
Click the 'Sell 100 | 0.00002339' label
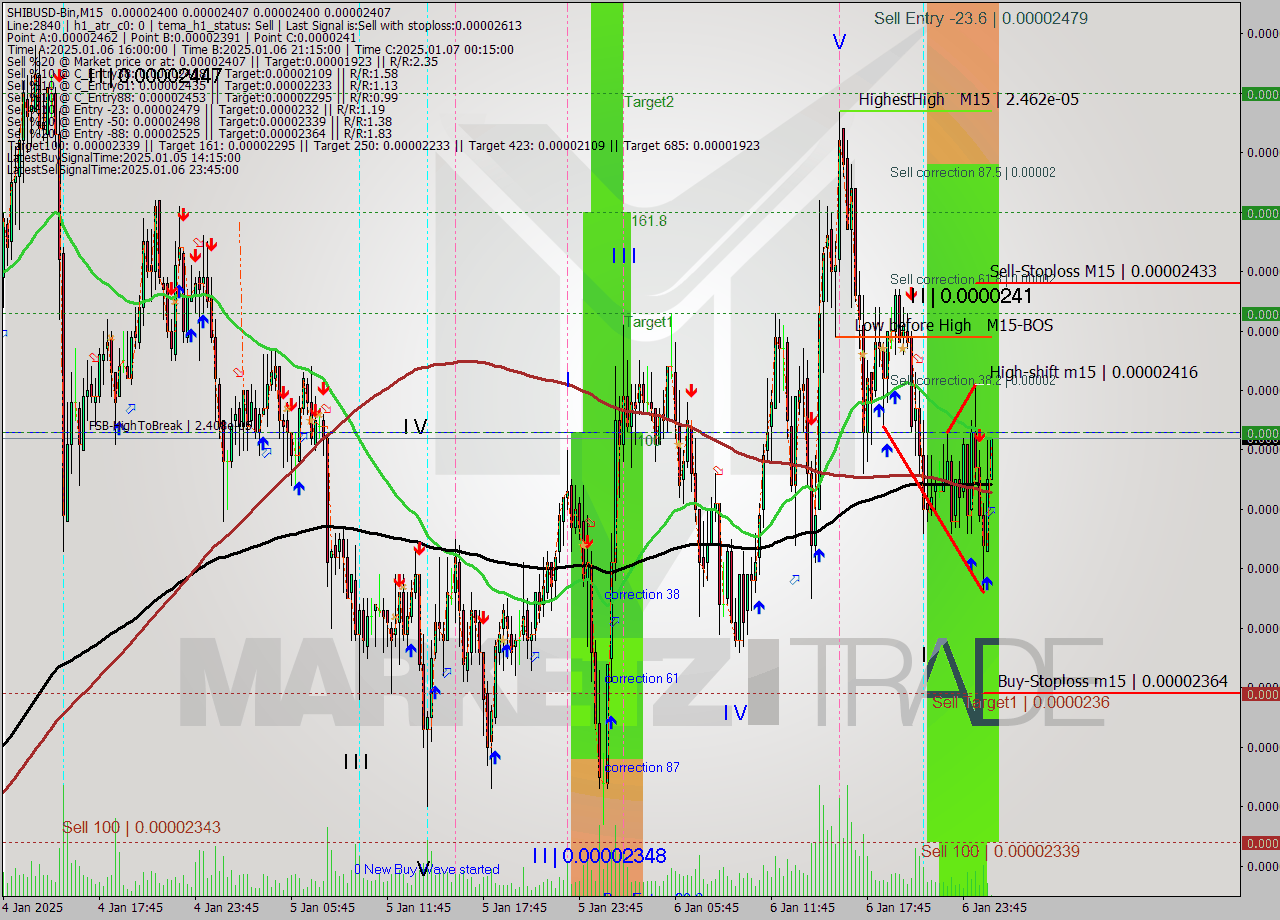(x=1000, y=851)
